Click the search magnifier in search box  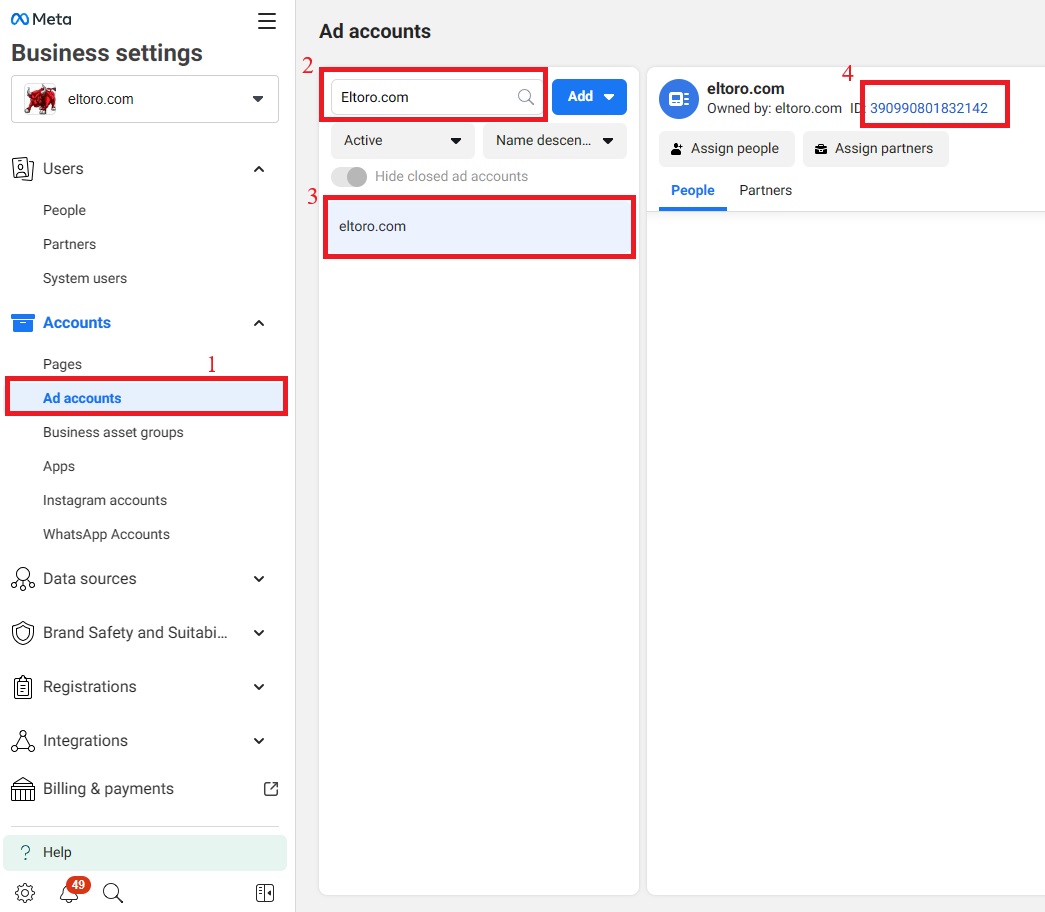(x=526, y=97)
